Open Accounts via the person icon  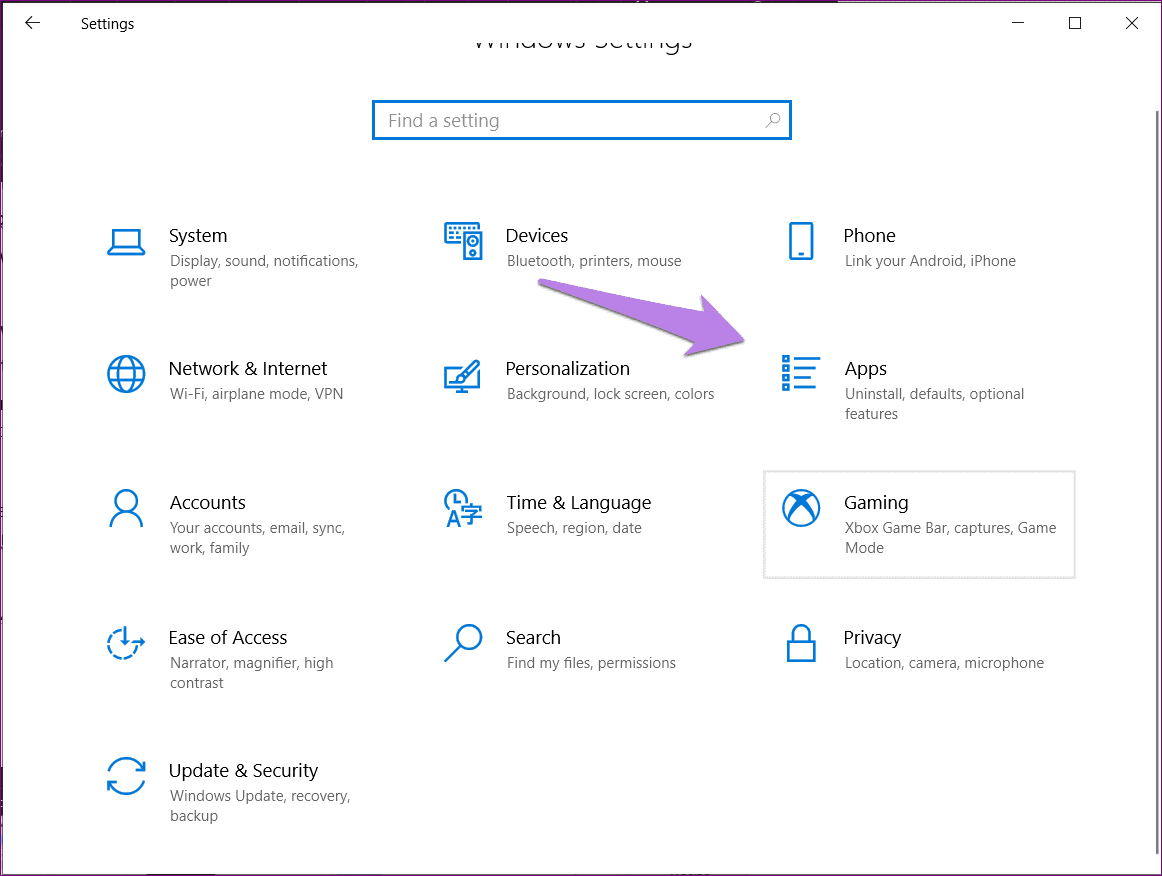click(126, 509)
